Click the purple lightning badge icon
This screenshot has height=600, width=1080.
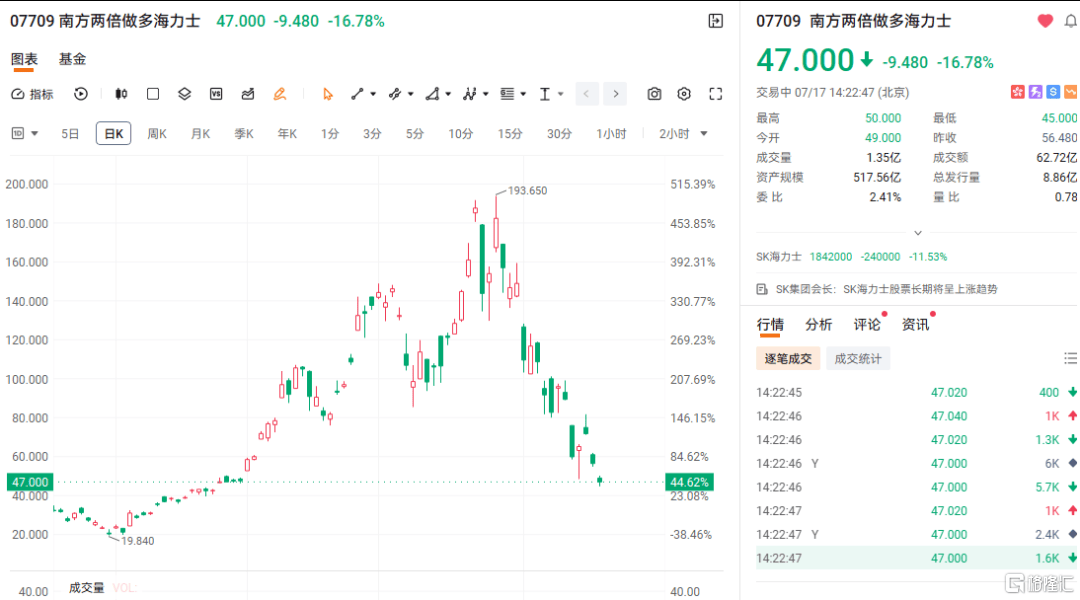coord(1035,92)
